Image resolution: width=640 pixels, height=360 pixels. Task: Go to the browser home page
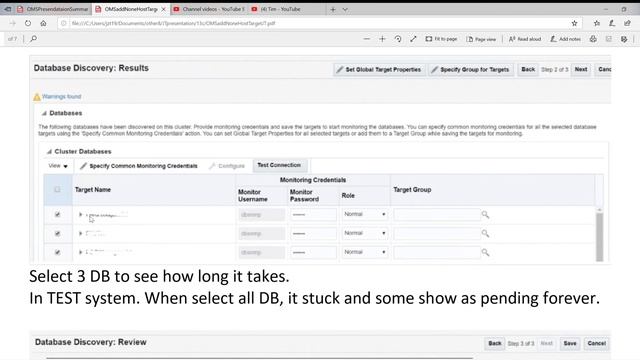43,23
